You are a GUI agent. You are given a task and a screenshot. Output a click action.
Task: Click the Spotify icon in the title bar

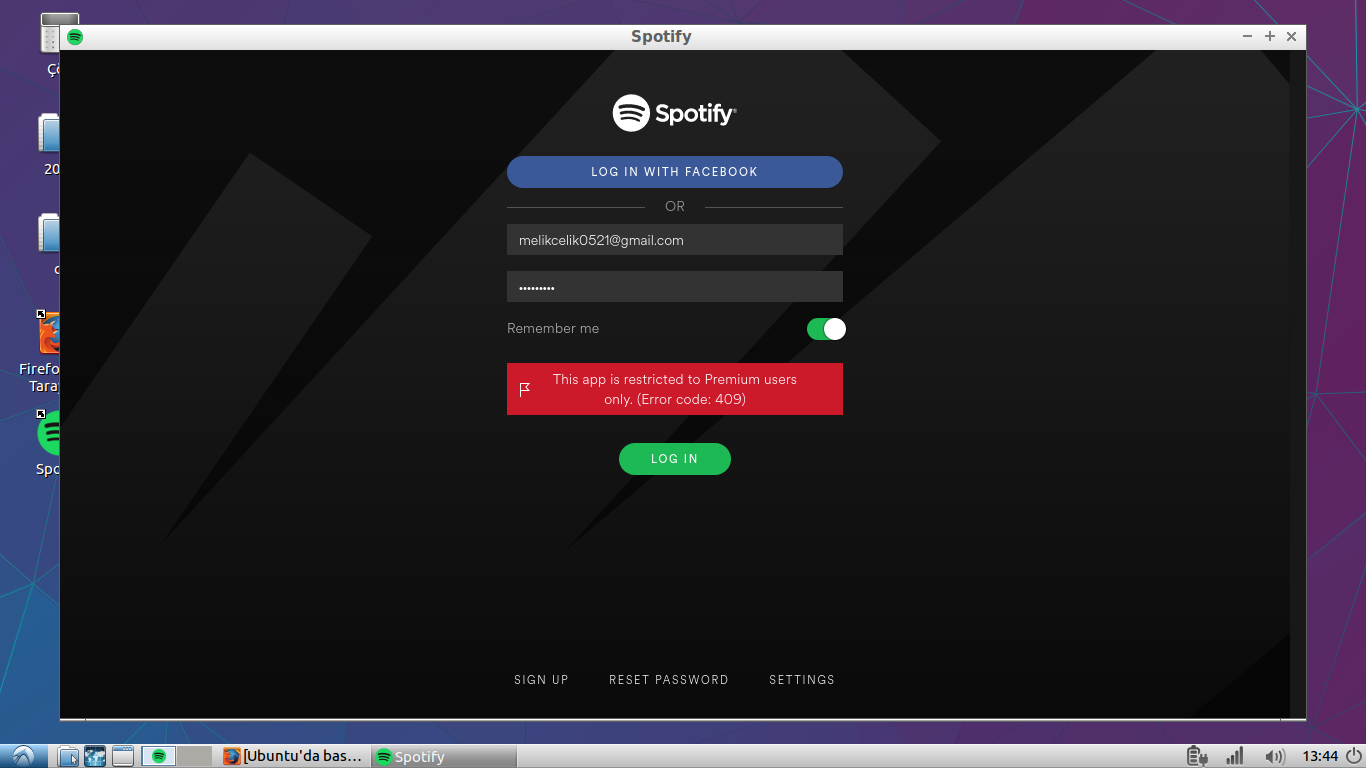[75, 37]
